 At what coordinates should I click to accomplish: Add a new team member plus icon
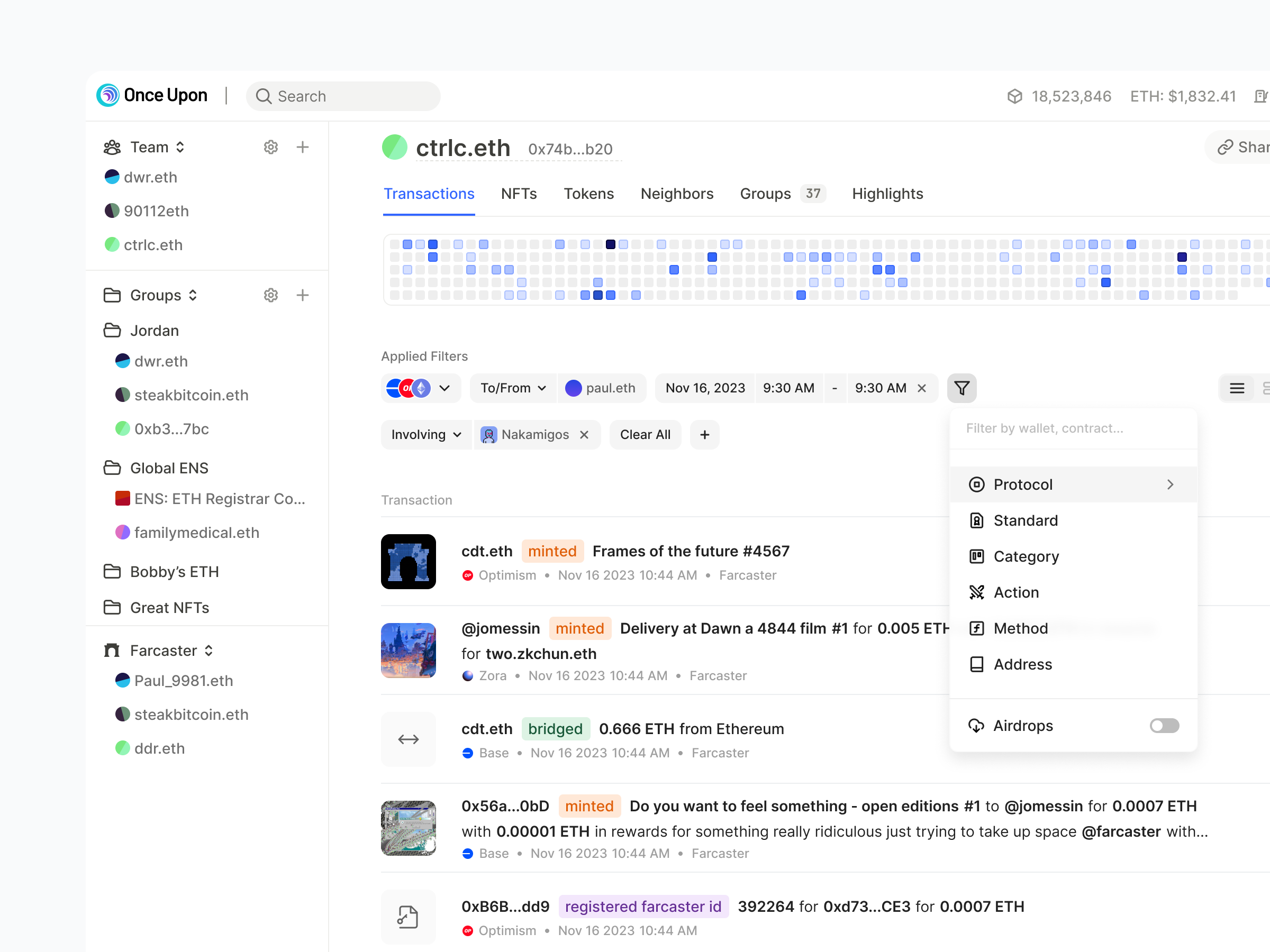(x=303, y=148)
